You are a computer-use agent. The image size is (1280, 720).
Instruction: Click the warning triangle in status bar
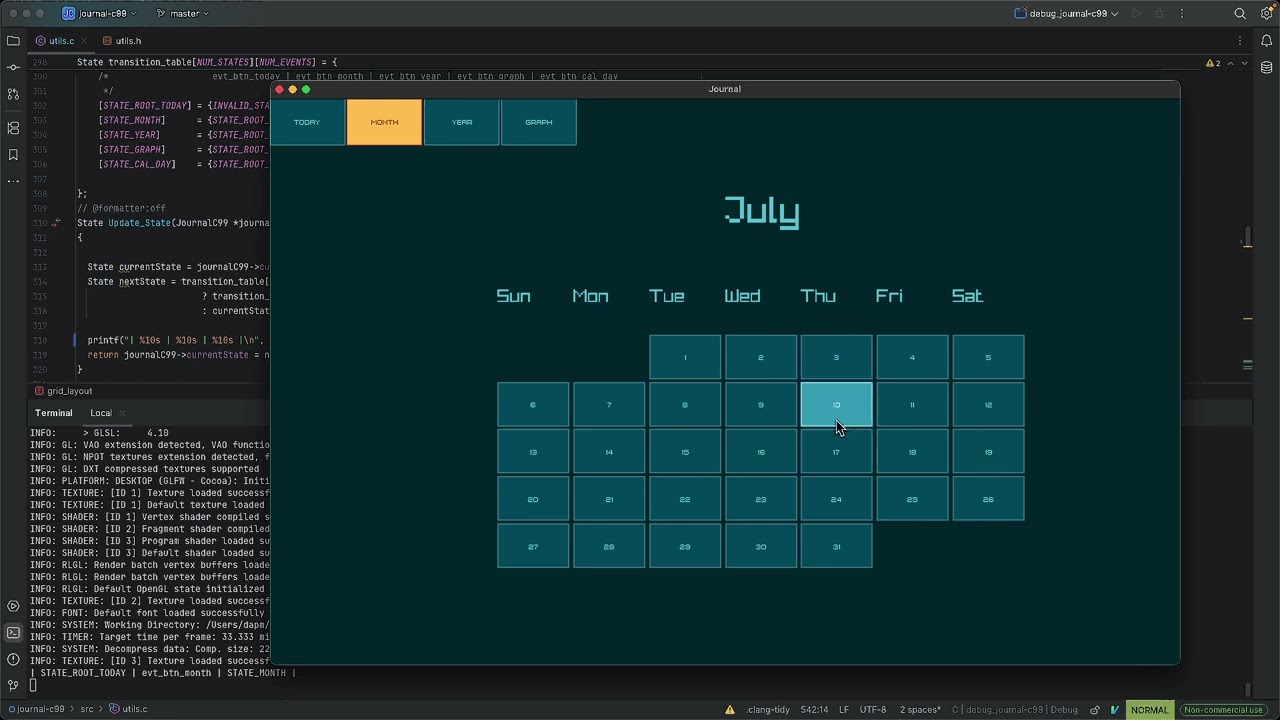pos(730,710)
